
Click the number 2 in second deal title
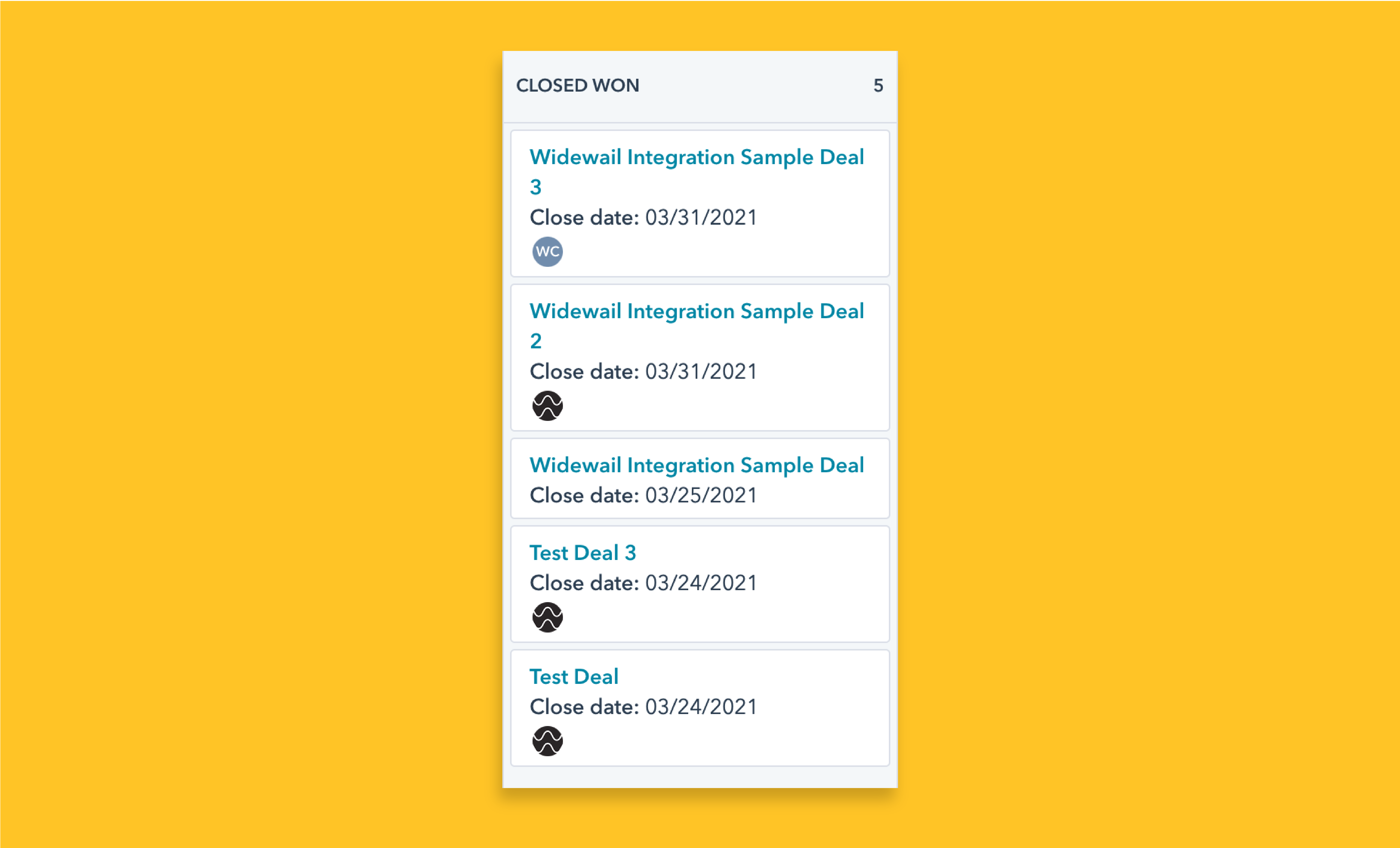click(535, 341)
